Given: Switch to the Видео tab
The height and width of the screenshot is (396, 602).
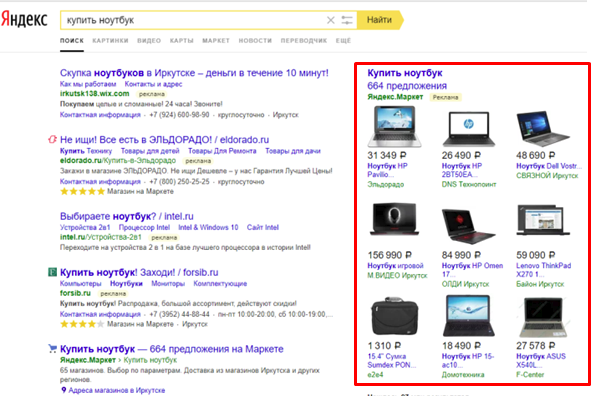Looking at the screenshot, I should click(x=149, y=41).
